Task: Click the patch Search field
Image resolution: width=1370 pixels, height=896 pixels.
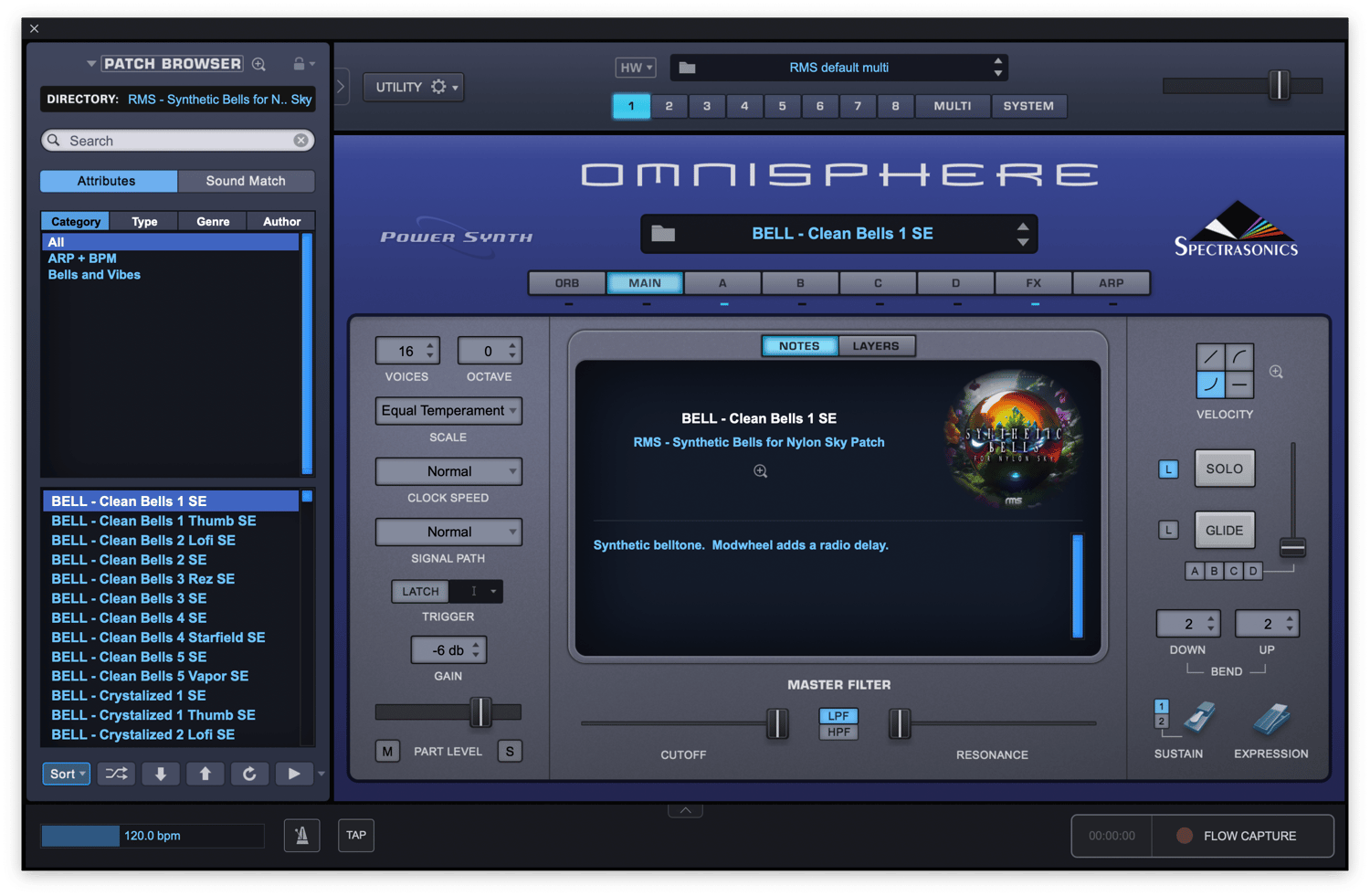Action: (x=178, y=141)
